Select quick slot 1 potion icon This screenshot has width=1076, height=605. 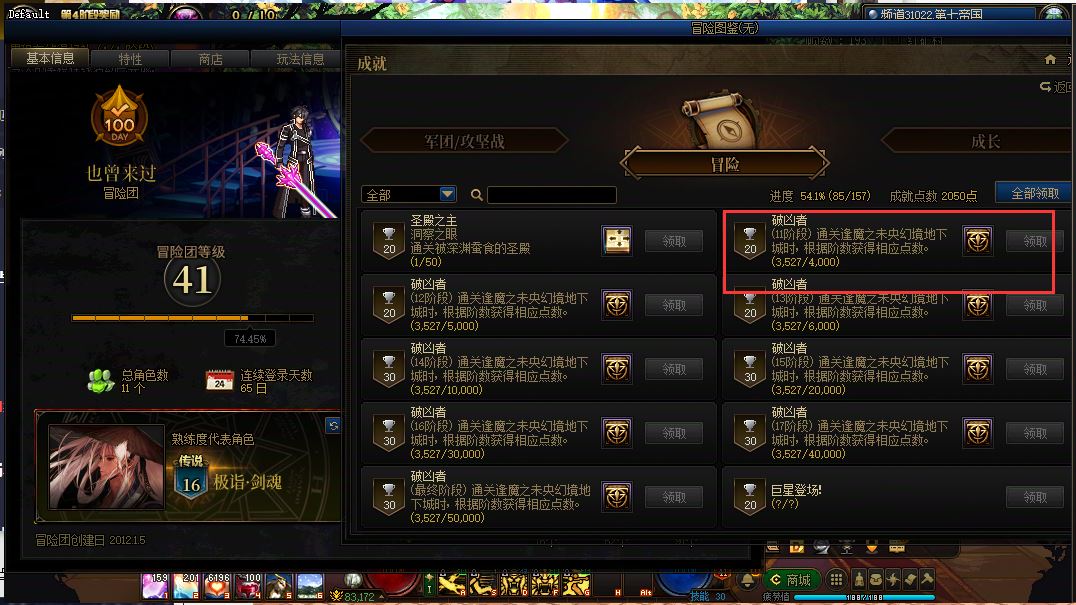point(155,586)
